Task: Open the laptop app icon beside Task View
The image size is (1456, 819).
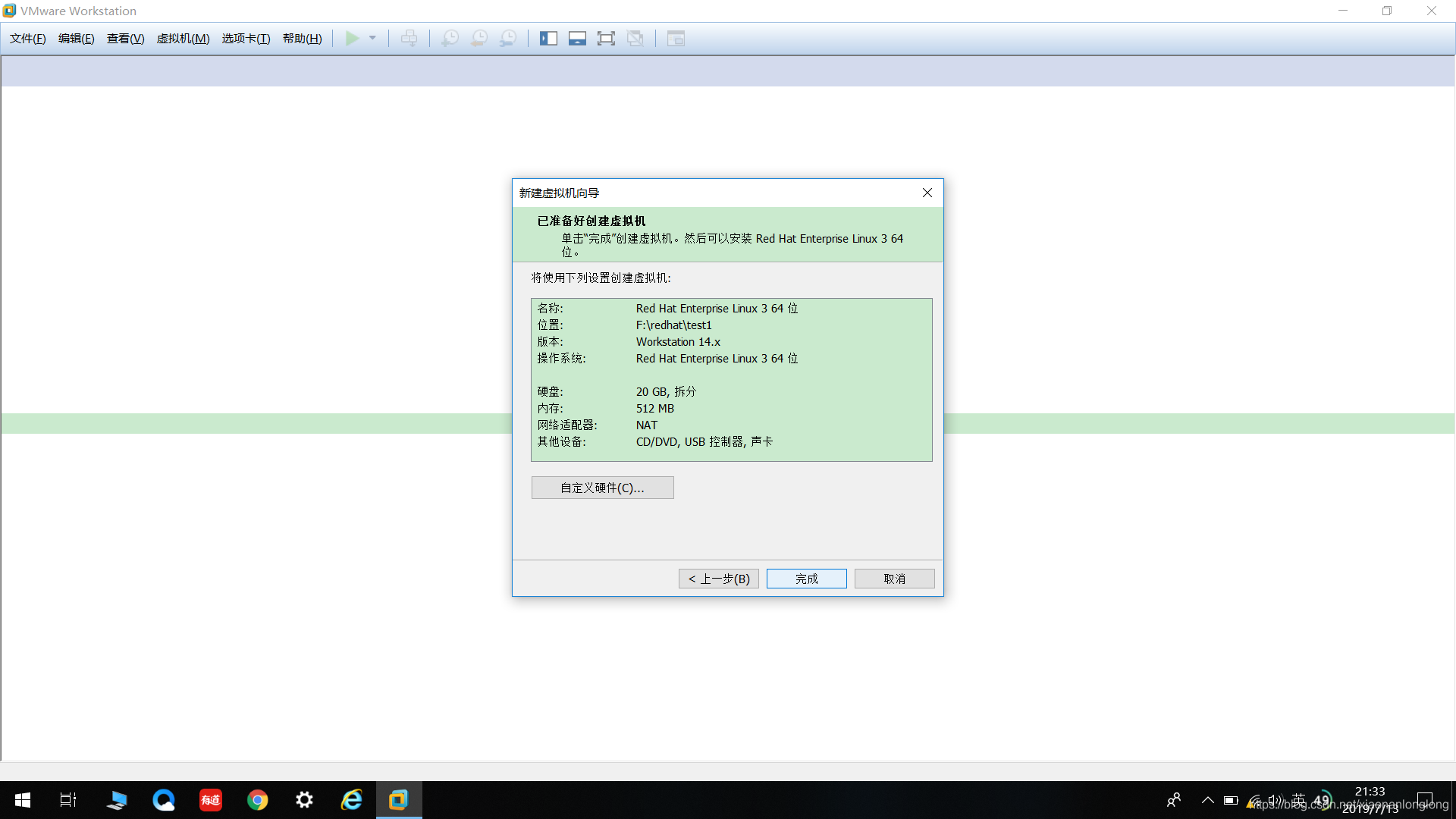Action: (x=117, y=800)
